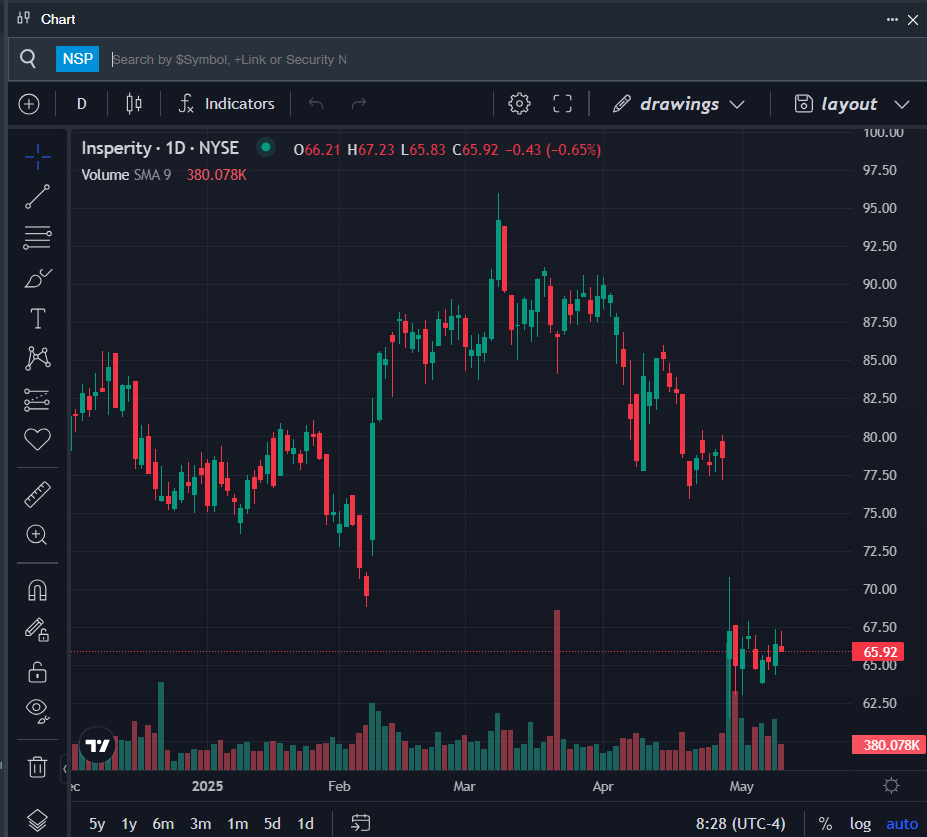The image size is (927, 837).
Task: Click the redo arrow
Action: pyautogui.click(x=359, y=104)
